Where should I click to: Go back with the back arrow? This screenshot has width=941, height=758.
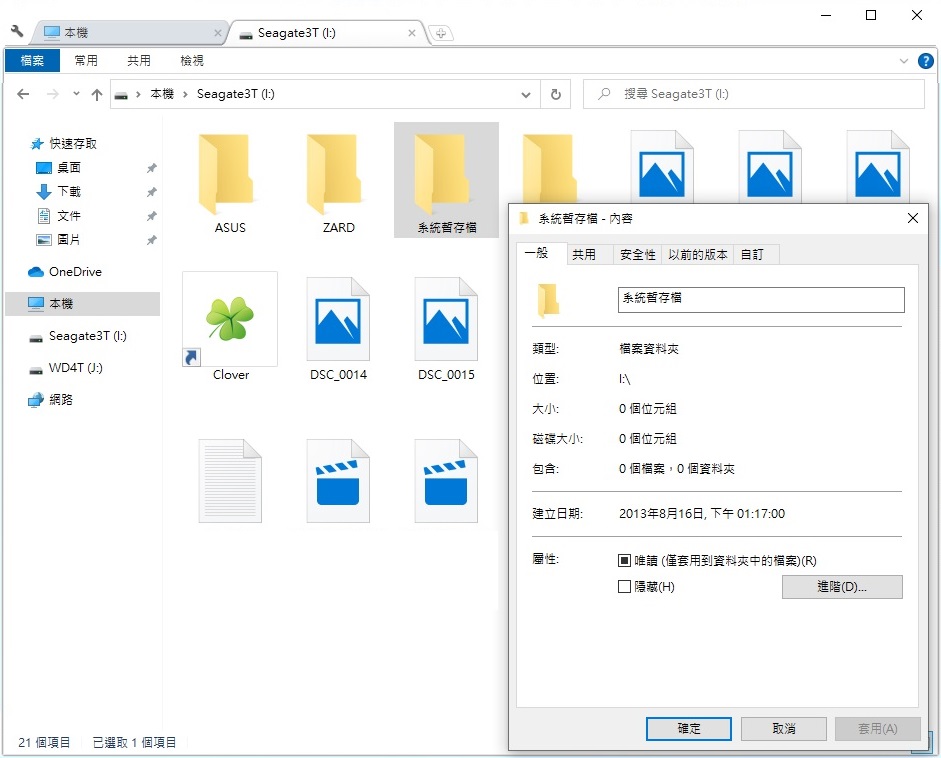point(23,94)
